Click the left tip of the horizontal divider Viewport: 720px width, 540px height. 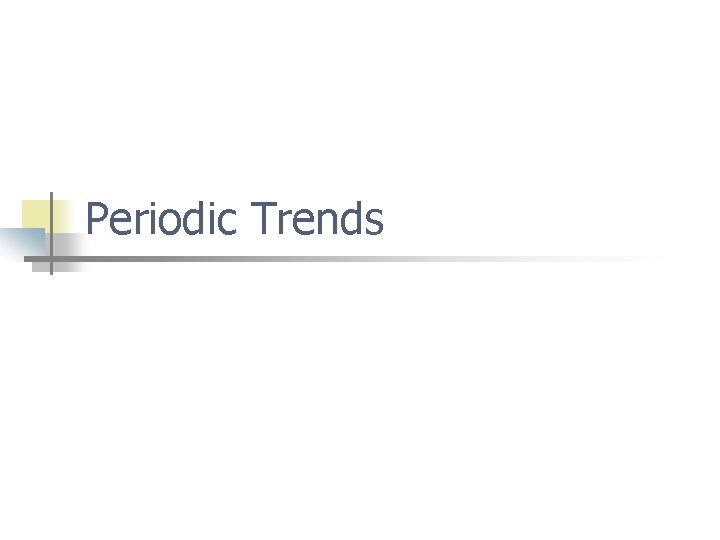point(27,259)
